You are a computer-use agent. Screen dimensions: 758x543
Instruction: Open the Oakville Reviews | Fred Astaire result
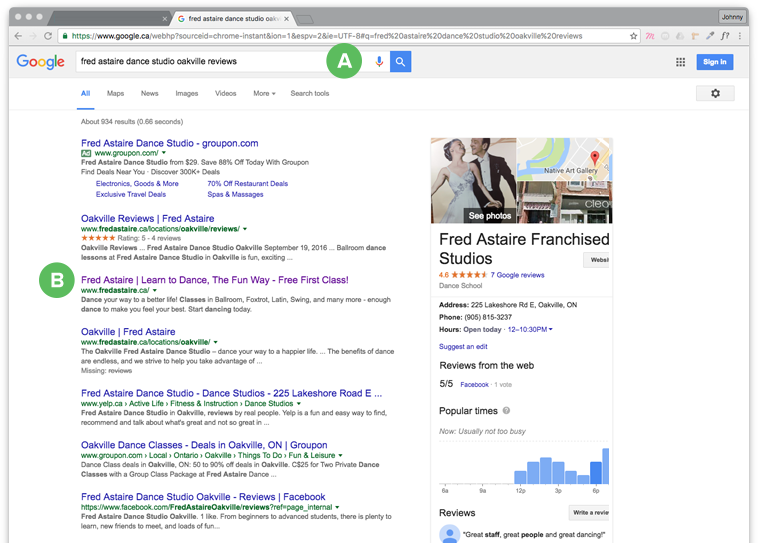click(x=147, y=219)
